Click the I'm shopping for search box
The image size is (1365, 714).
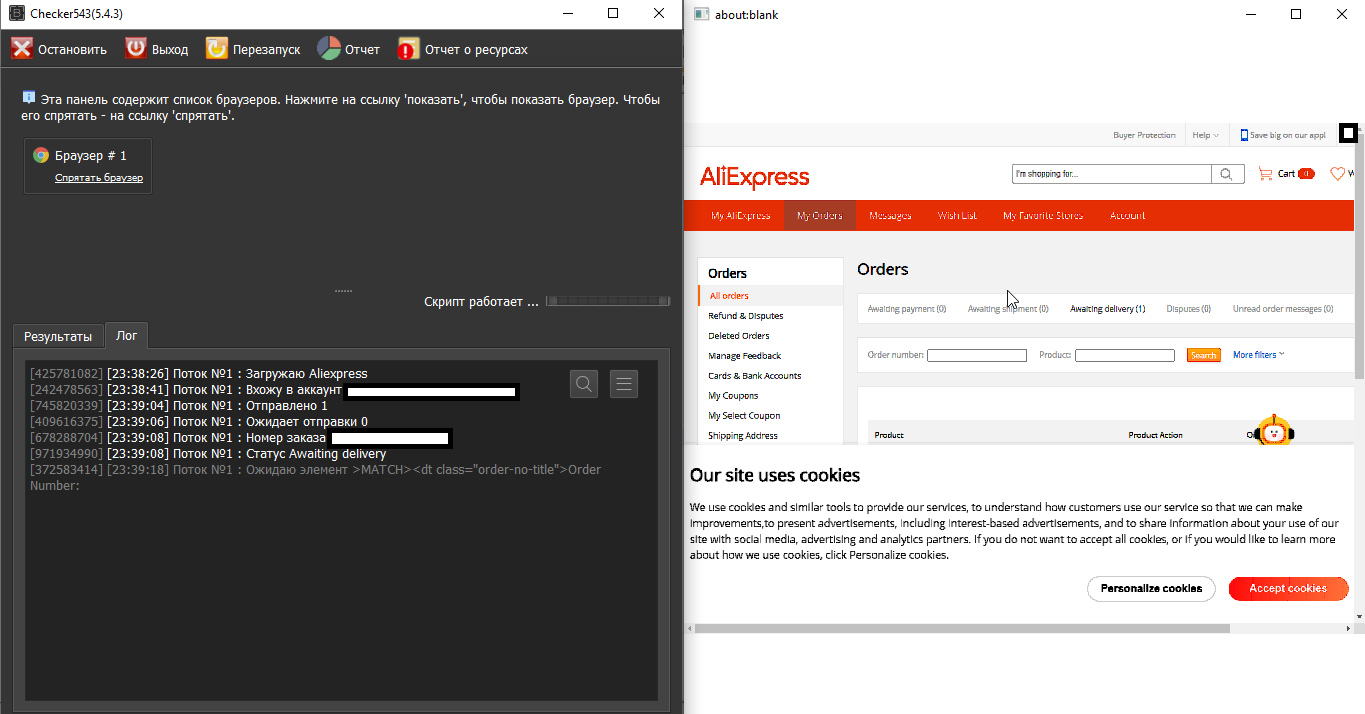coord(1112,174)
